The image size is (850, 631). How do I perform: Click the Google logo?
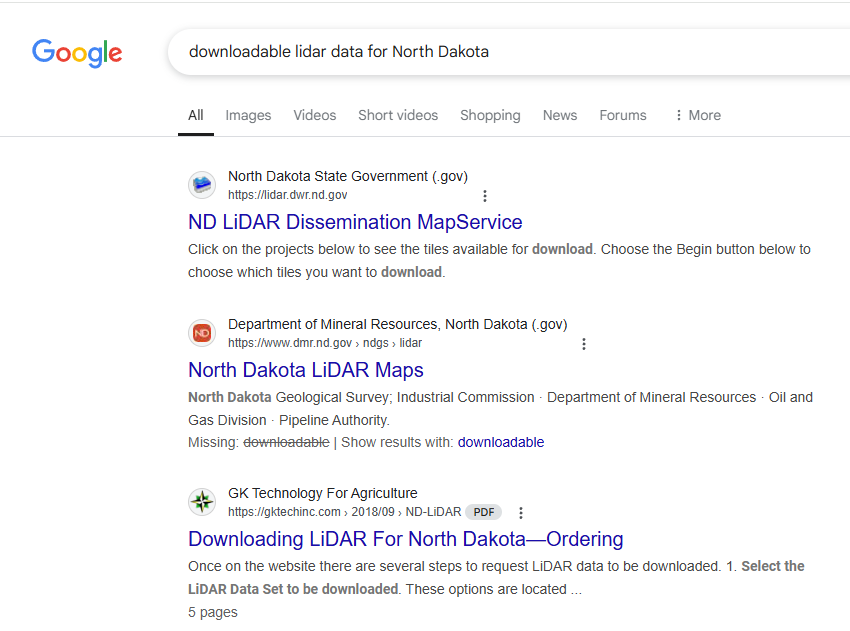tap(77, 51)
